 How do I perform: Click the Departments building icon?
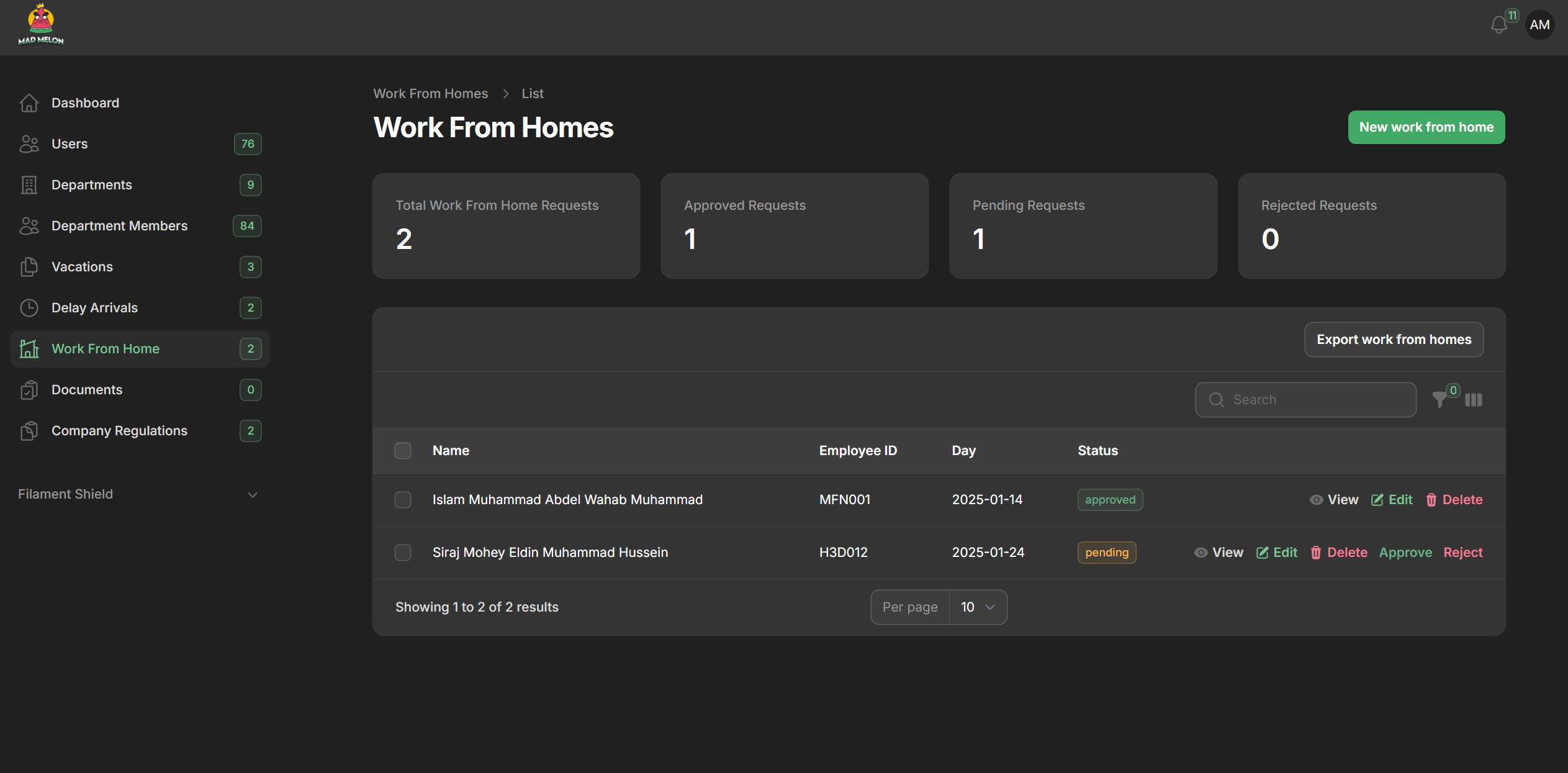pos(29,185)
